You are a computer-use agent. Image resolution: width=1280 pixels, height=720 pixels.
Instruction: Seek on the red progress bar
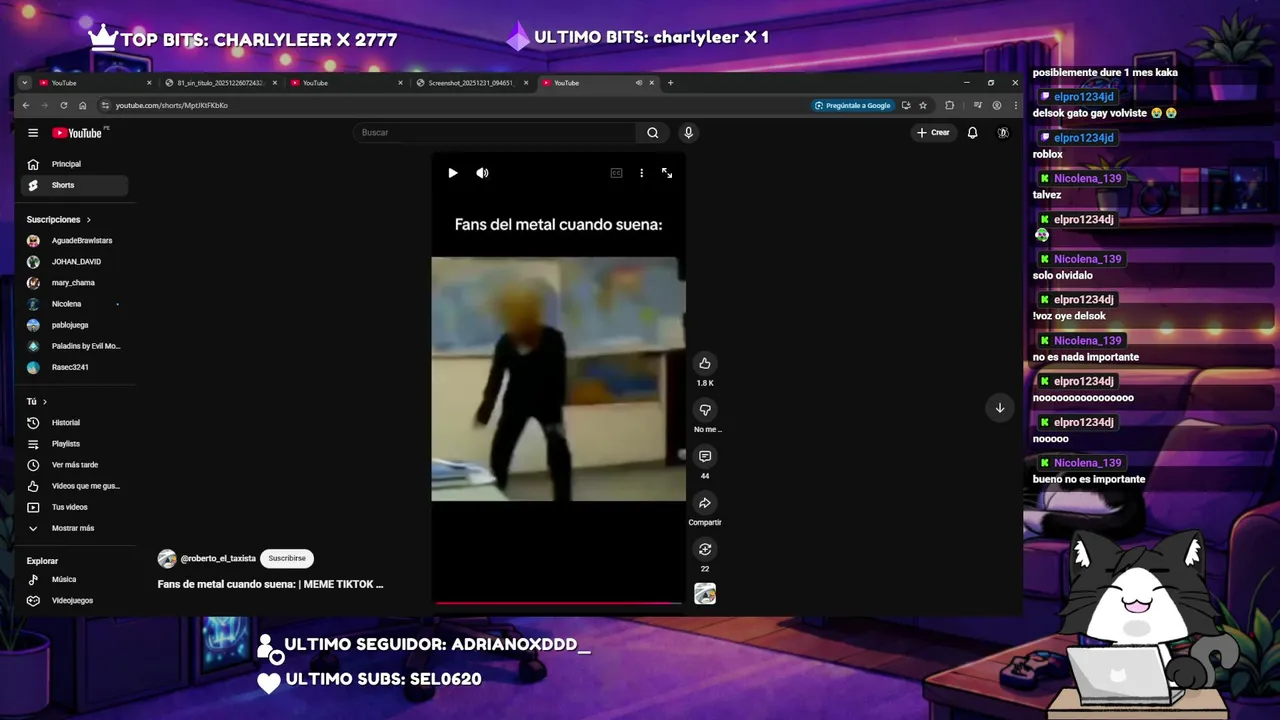558,603
